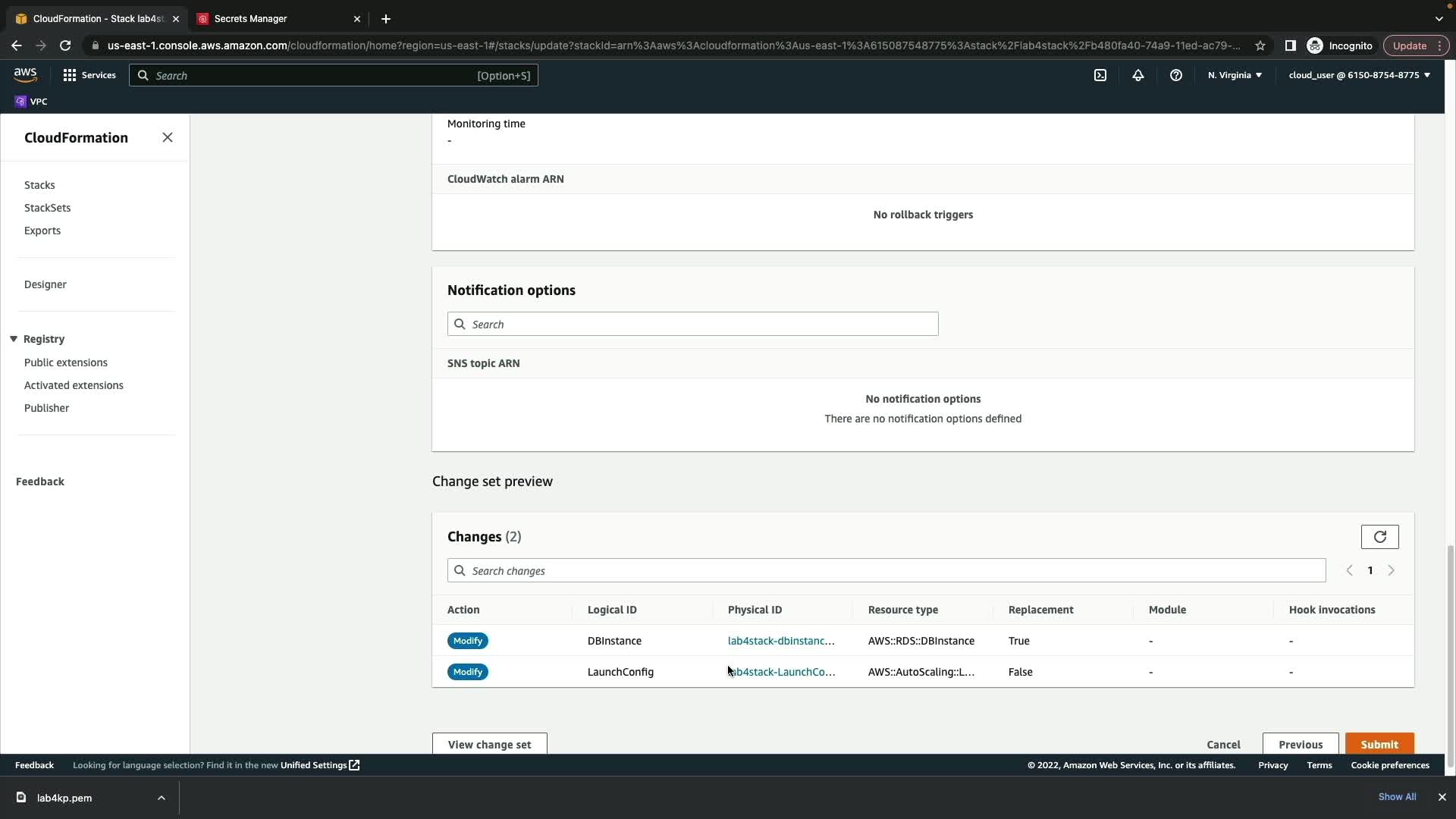Screen dimensions: 1456x819
Task: Go to next page of changes
Action: click(1392, 571)
